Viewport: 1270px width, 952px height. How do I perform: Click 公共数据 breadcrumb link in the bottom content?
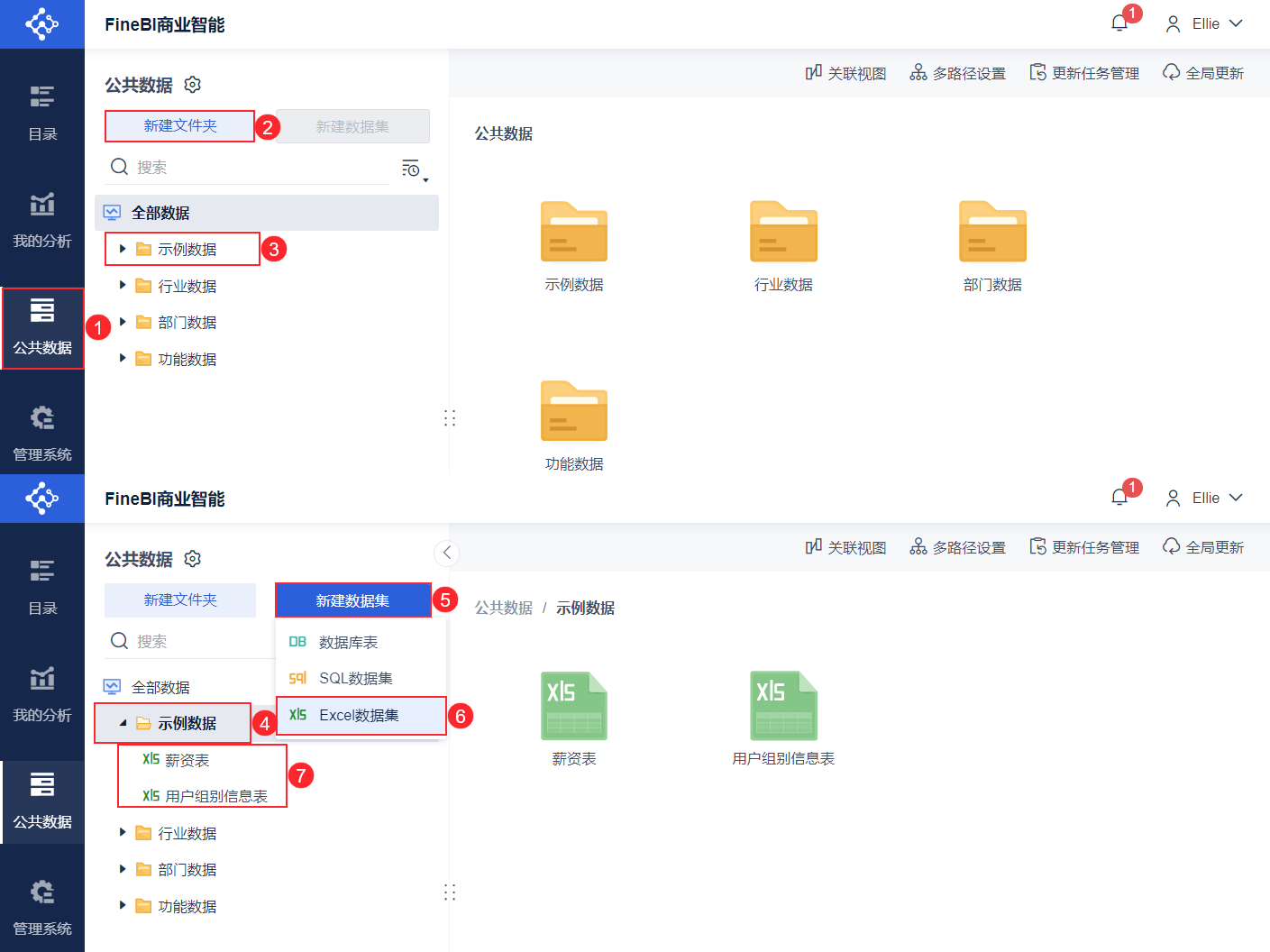pyautogui.click(x=504, y=608)
